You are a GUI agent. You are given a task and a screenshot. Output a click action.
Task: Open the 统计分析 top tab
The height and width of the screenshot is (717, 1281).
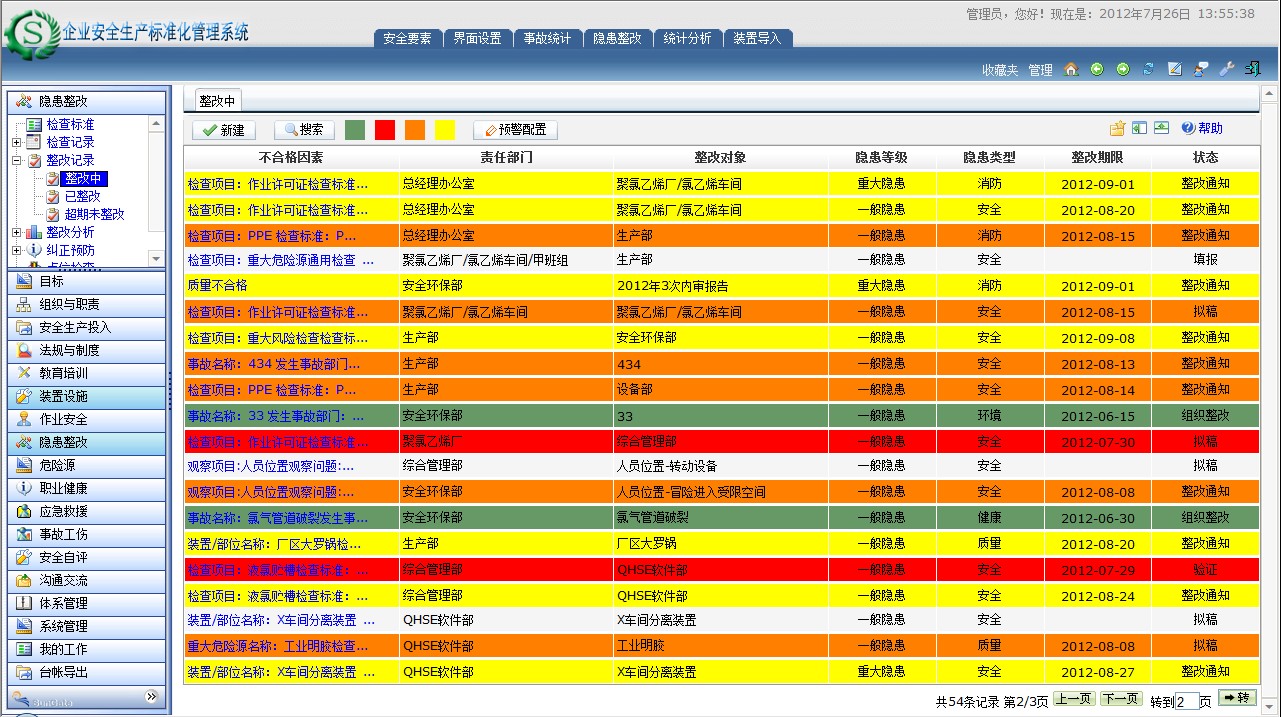point(687,39)
